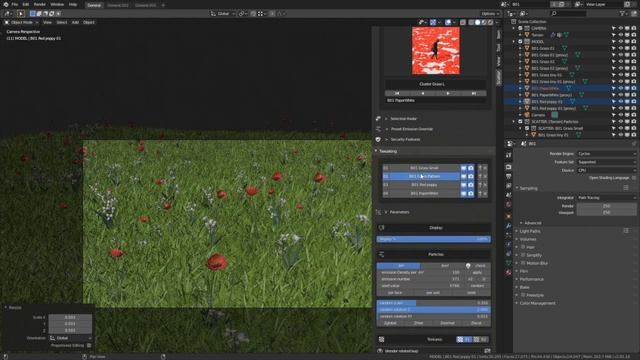Open the Object Mode dropdown
The image size is (640, 360).
[21, 22]
